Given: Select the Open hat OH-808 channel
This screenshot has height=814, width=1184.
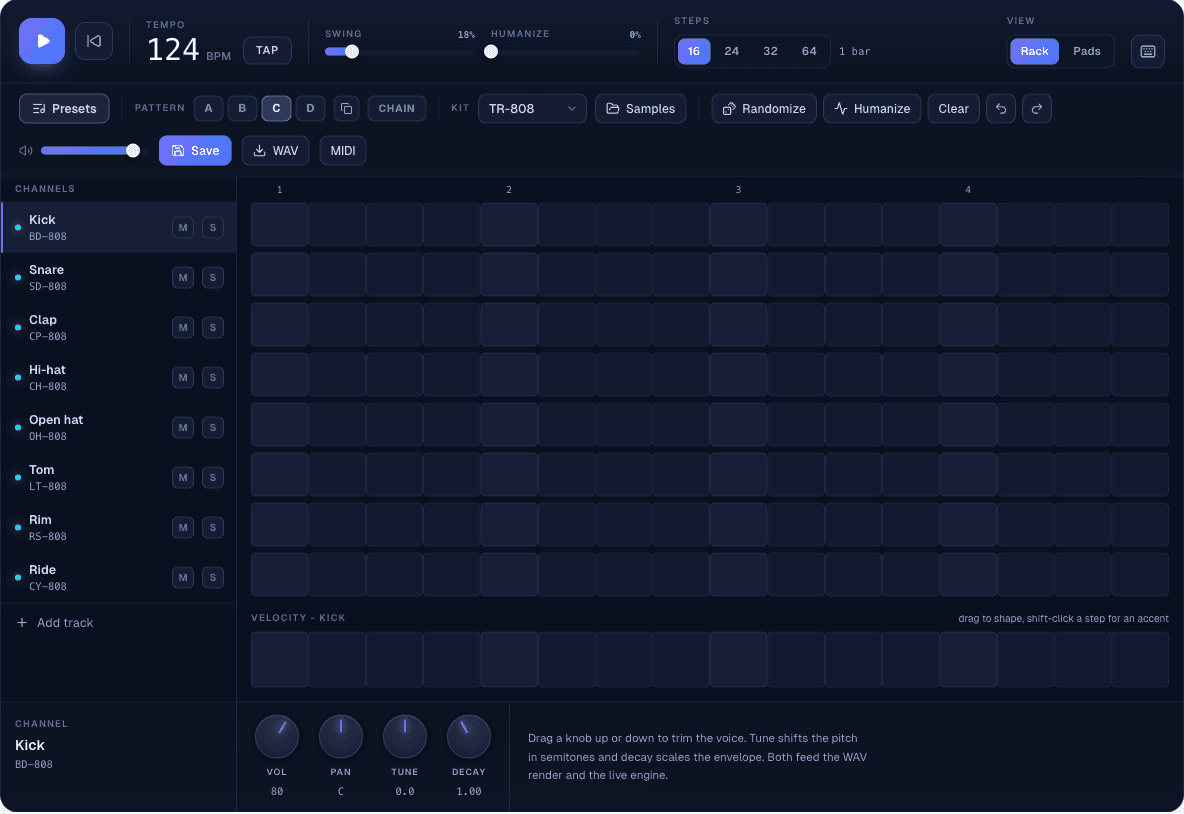Looking at the screenshot, I should click(119, 427).
